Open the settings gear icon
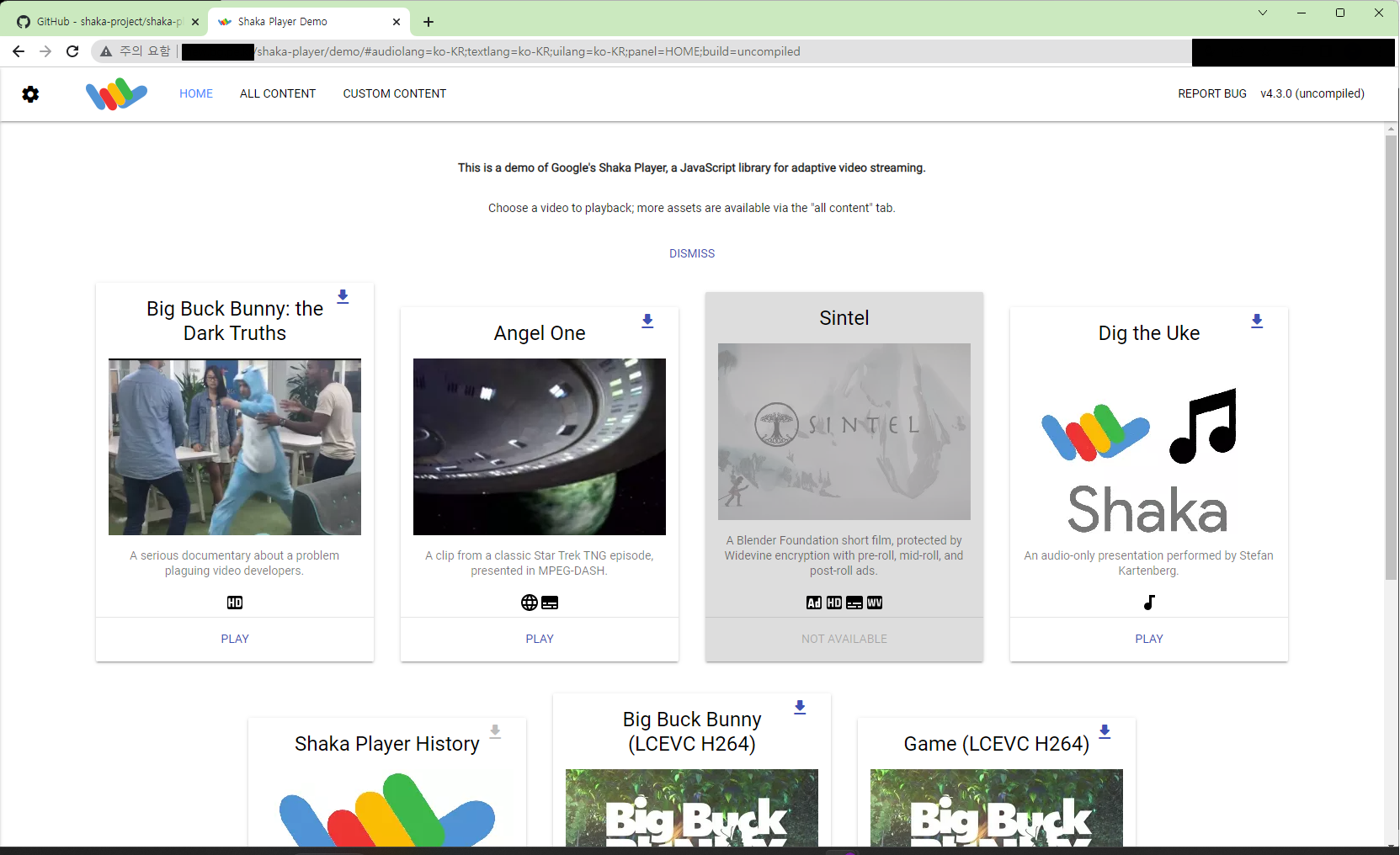1400x855 pixels. [30, 94]
